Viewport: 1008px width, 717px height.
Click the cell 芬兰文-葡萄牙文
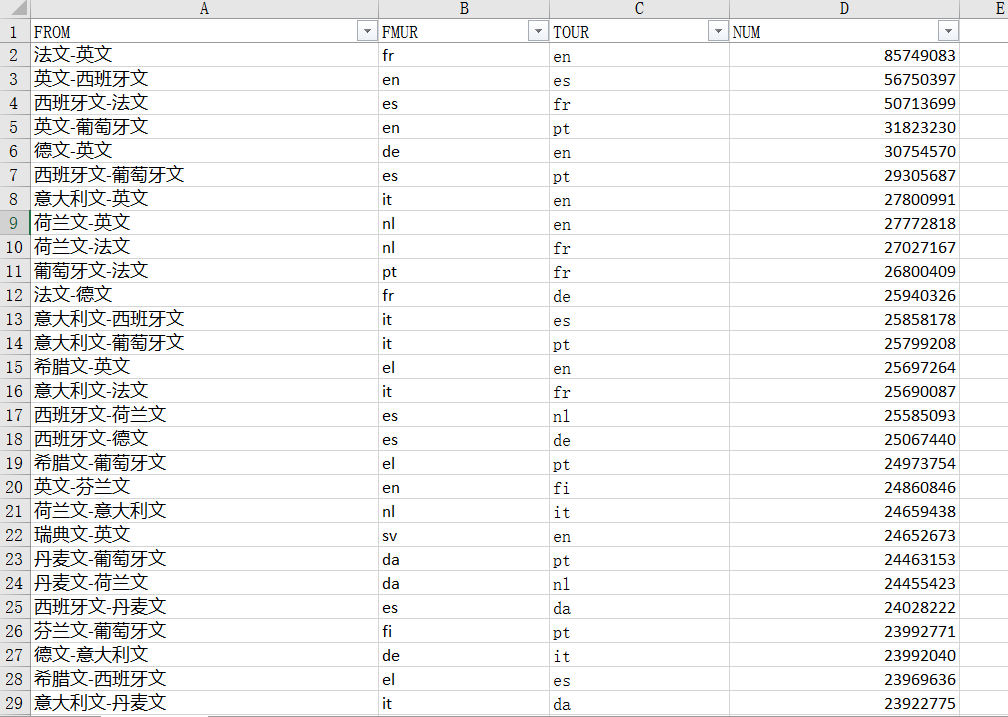(100, 631)
